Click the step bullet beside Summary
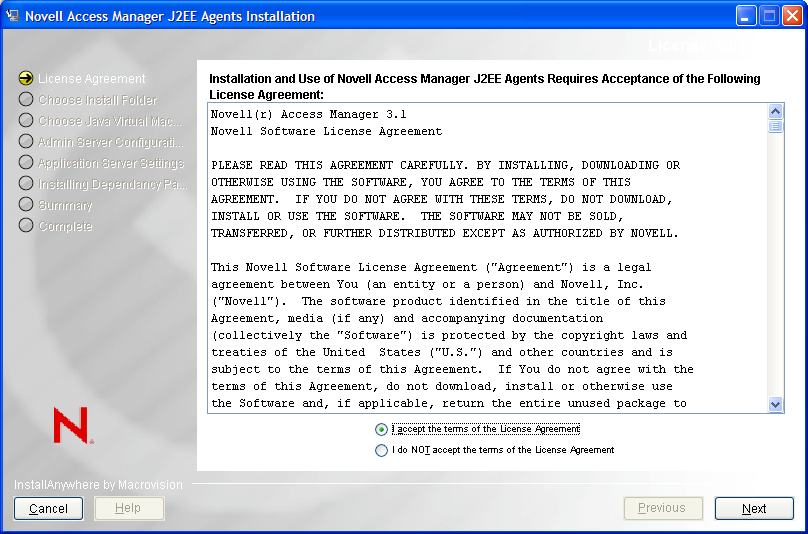Image resolution: width=808 pixels, height=534 pixels. 26,204
